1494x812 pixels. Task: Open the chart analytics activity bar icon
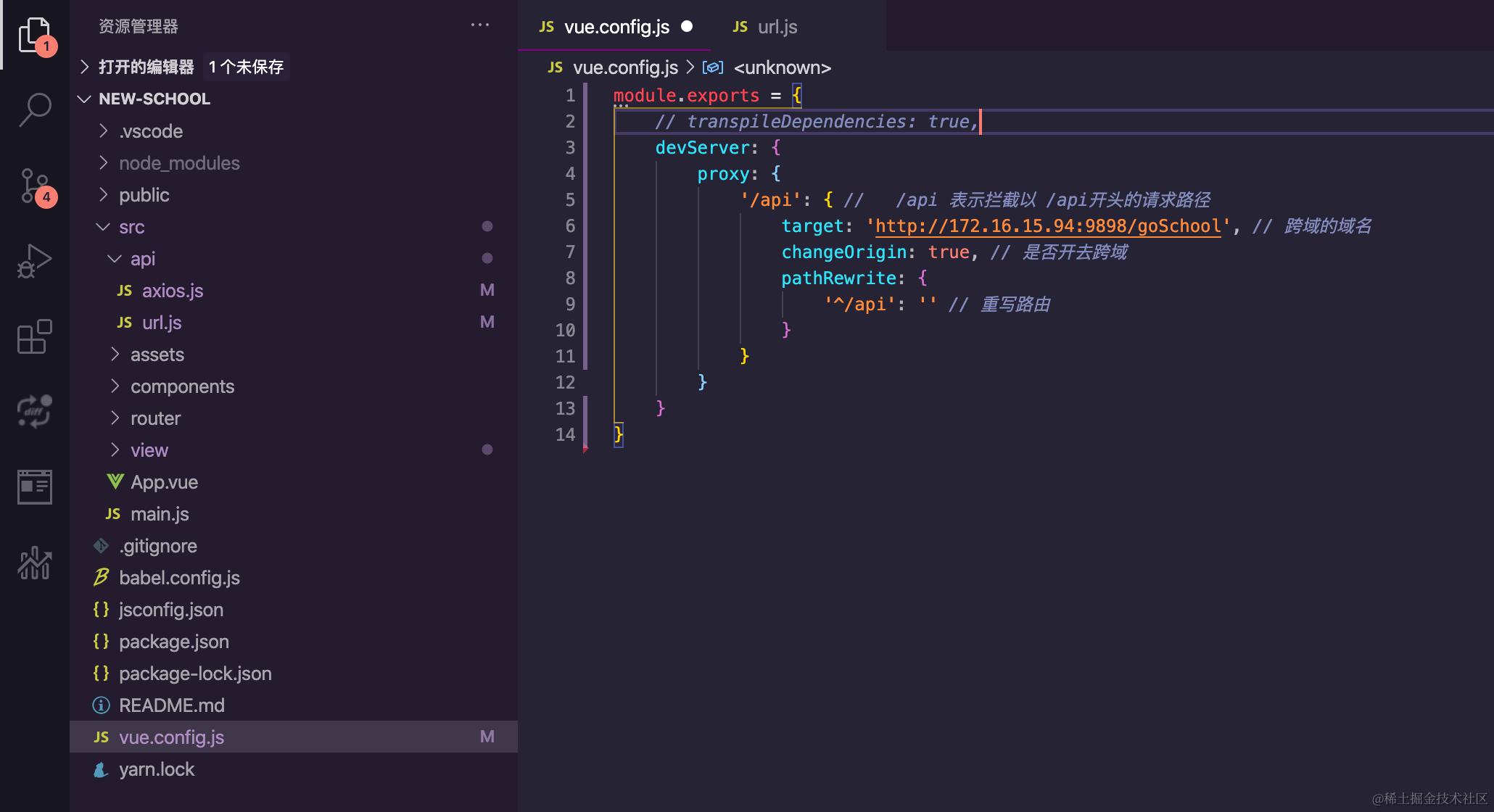[35, 563]
